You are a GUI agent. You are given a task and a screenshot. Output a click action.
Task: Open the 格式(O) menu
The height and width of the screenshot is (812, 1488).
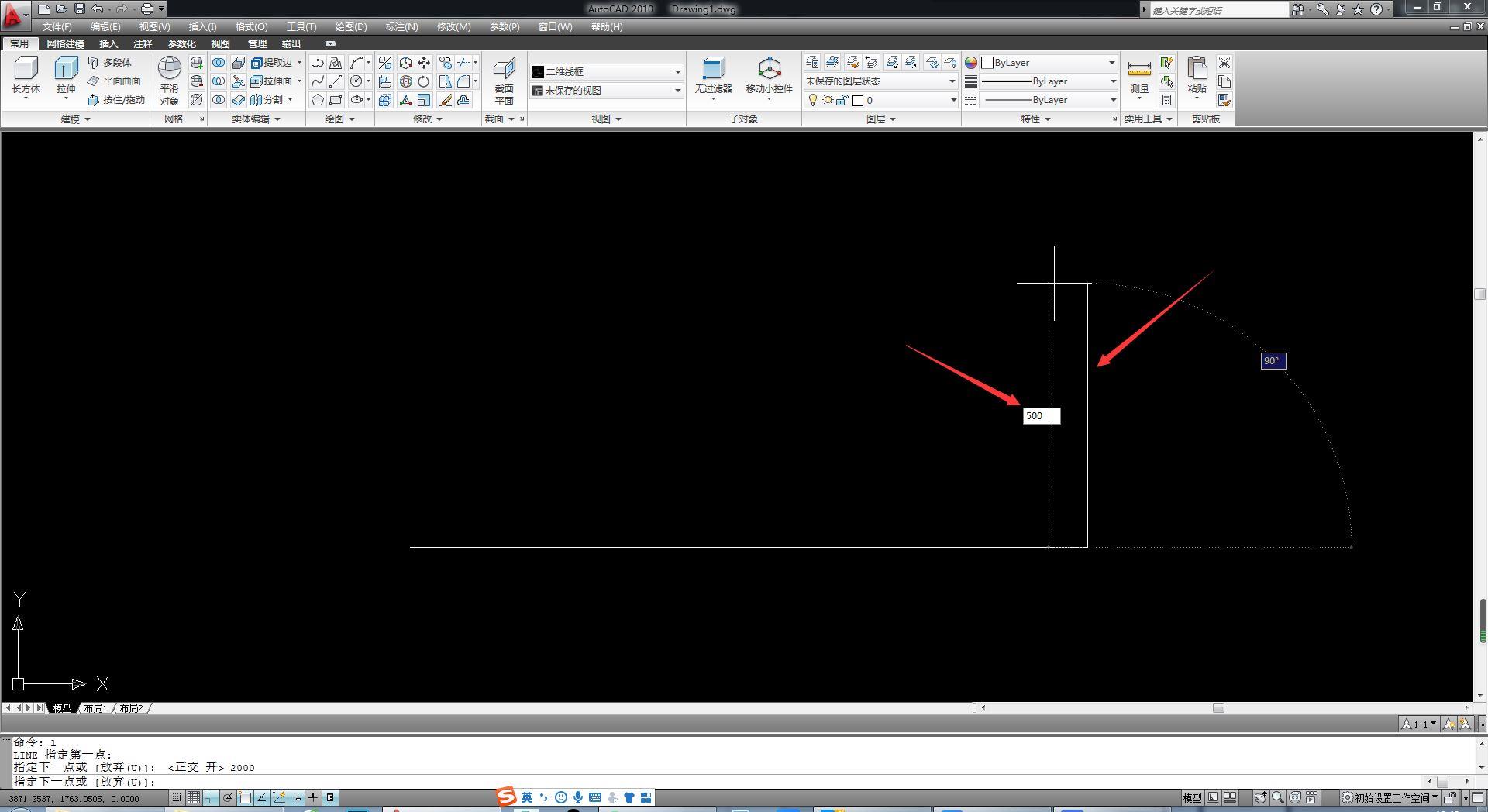click(251, 26)
